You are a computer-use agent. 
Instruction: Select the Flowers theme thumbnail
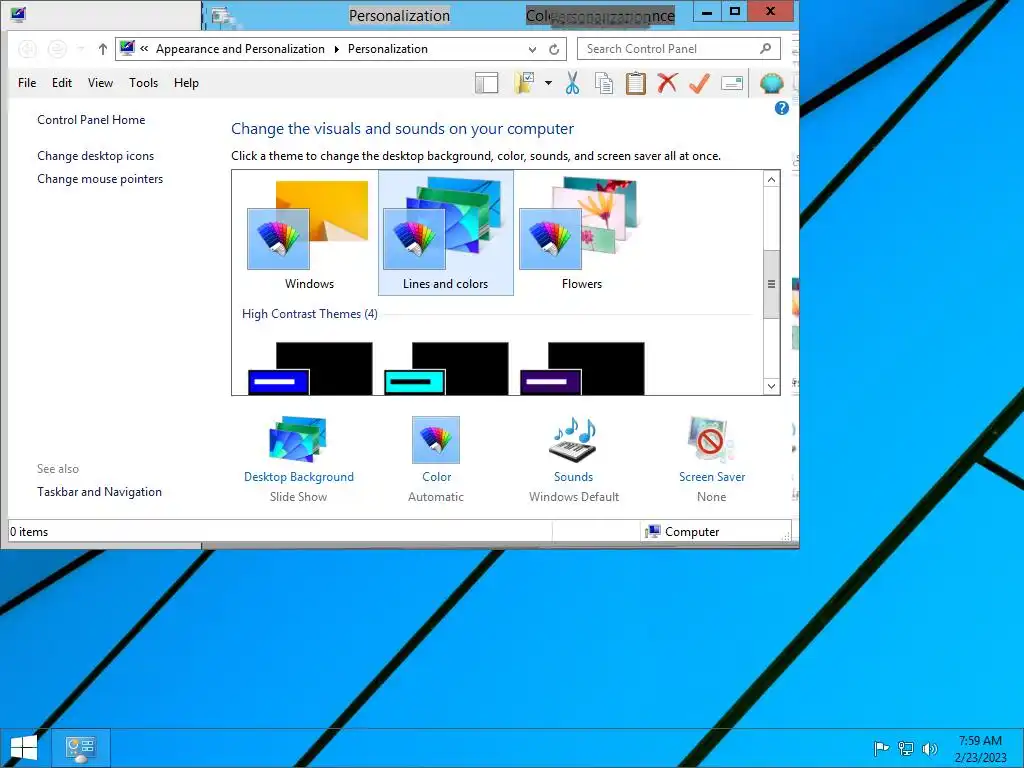click(x=581, y=233)
